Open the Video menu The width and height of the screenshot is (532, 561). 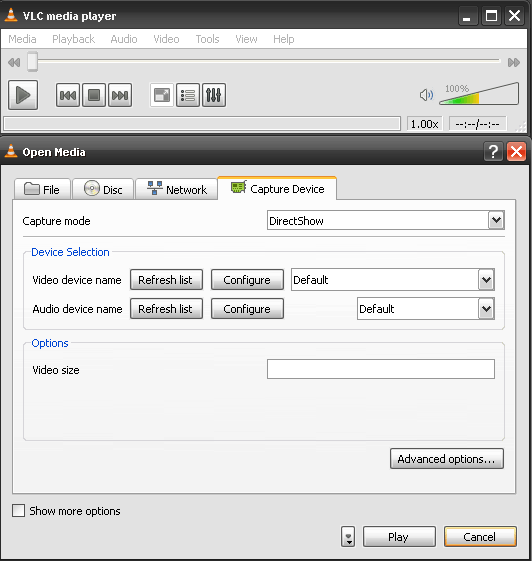pos(166,39)
